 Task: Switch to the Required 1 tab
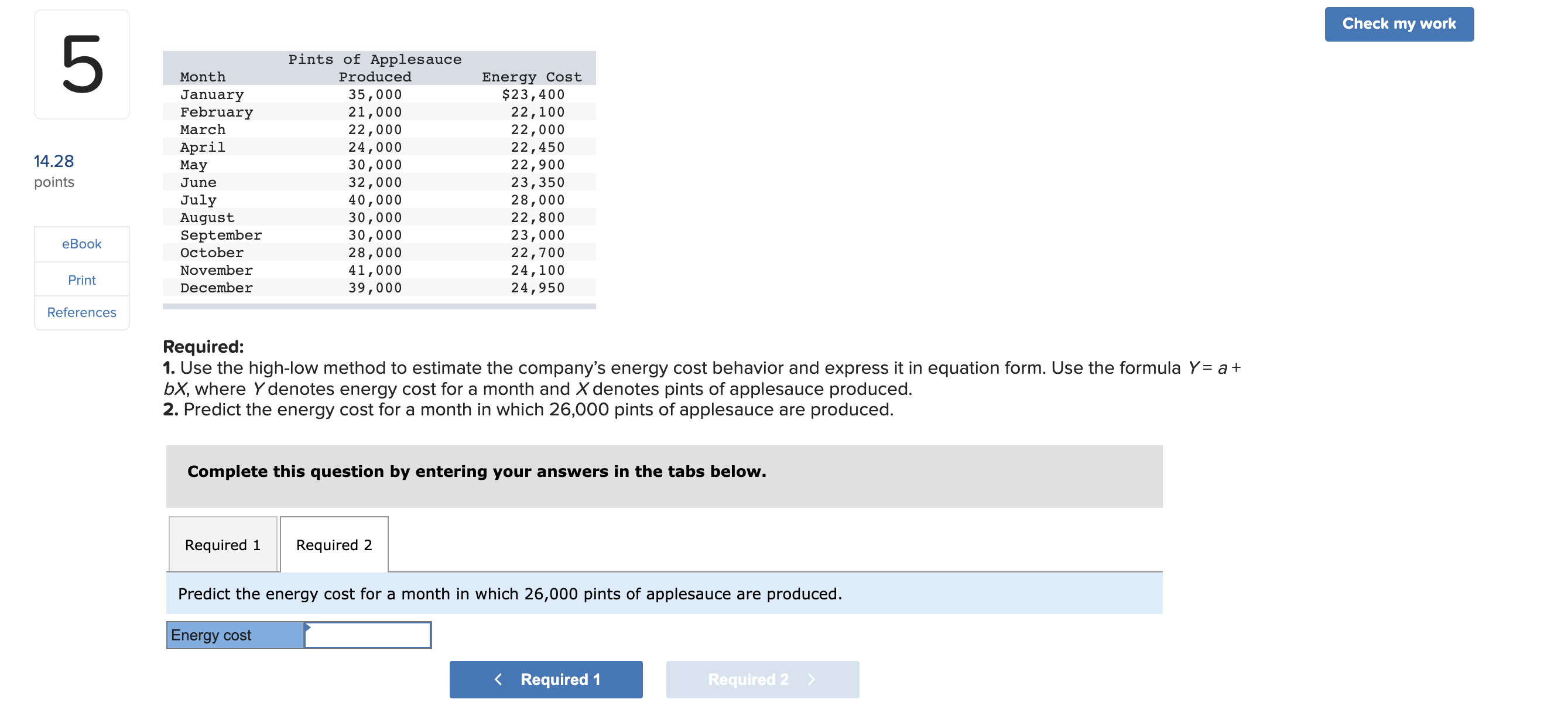(x=222, y=544)
